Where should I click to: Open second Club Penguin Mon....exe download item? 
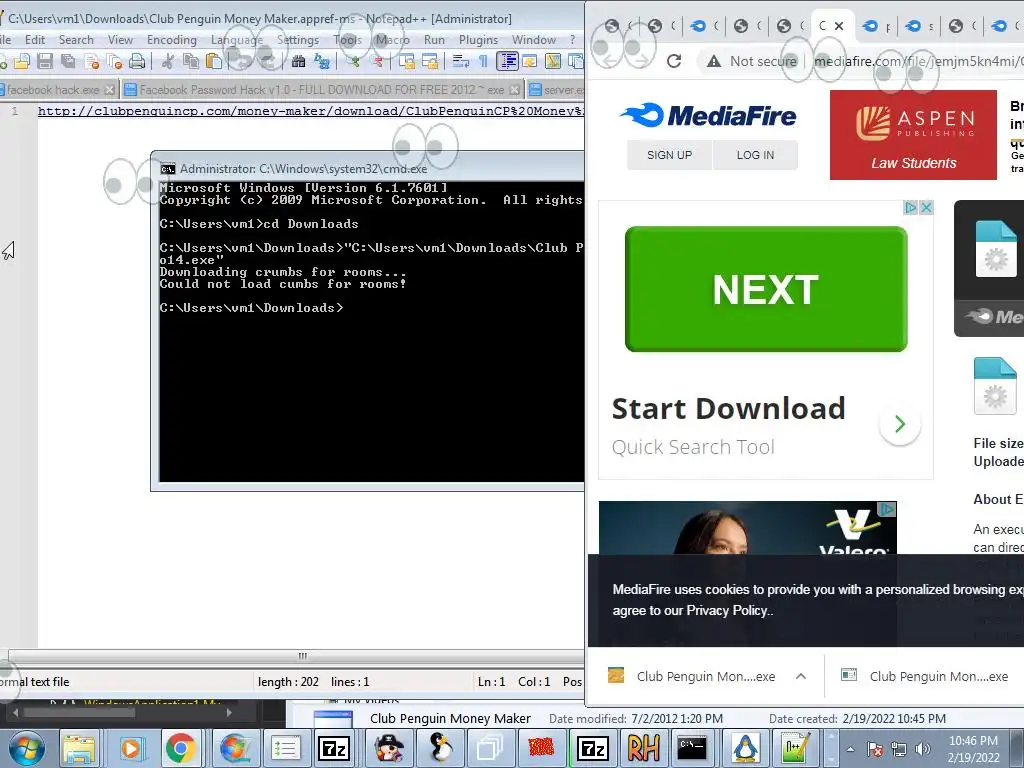927,677
